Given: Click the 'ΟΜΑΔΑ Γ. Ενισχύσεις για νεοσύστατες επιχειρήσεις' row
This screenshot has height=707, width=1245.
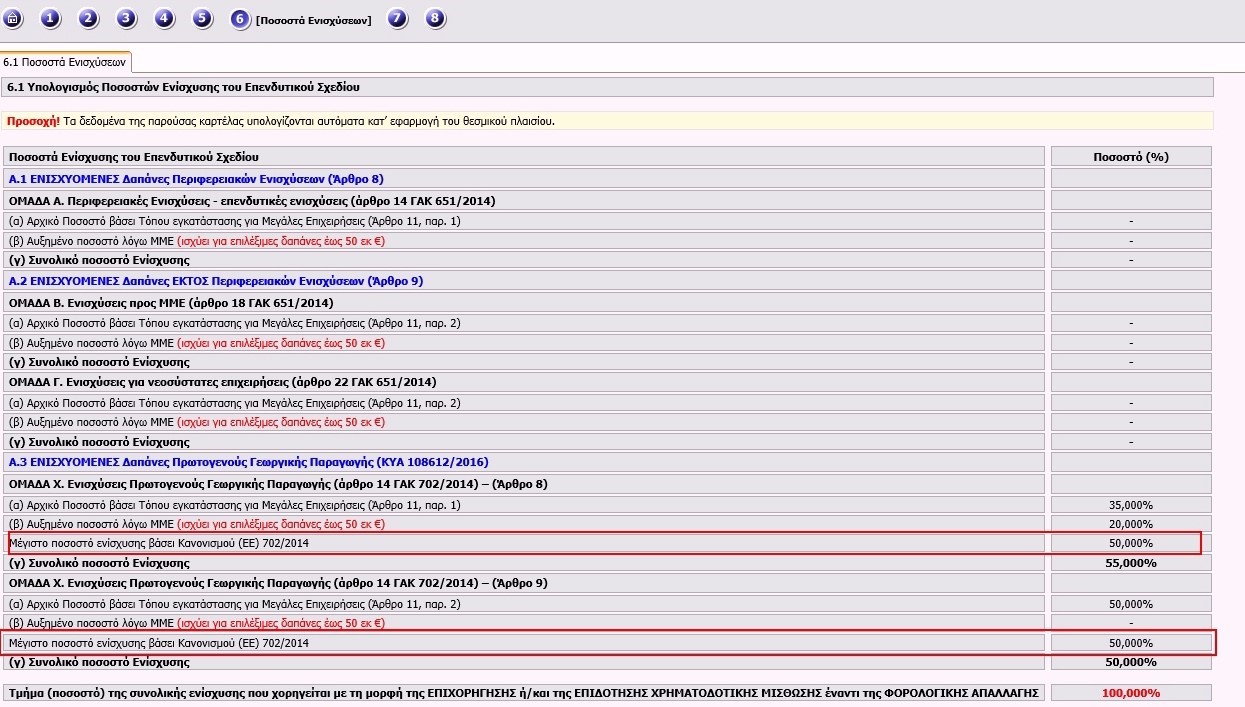Looking at the screenshot, I should [x=222, y=382].
